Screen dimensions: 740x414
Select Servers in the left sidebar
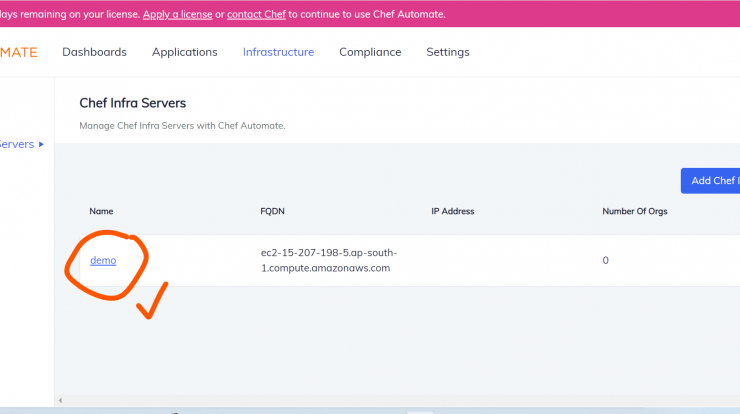[17, 144]
